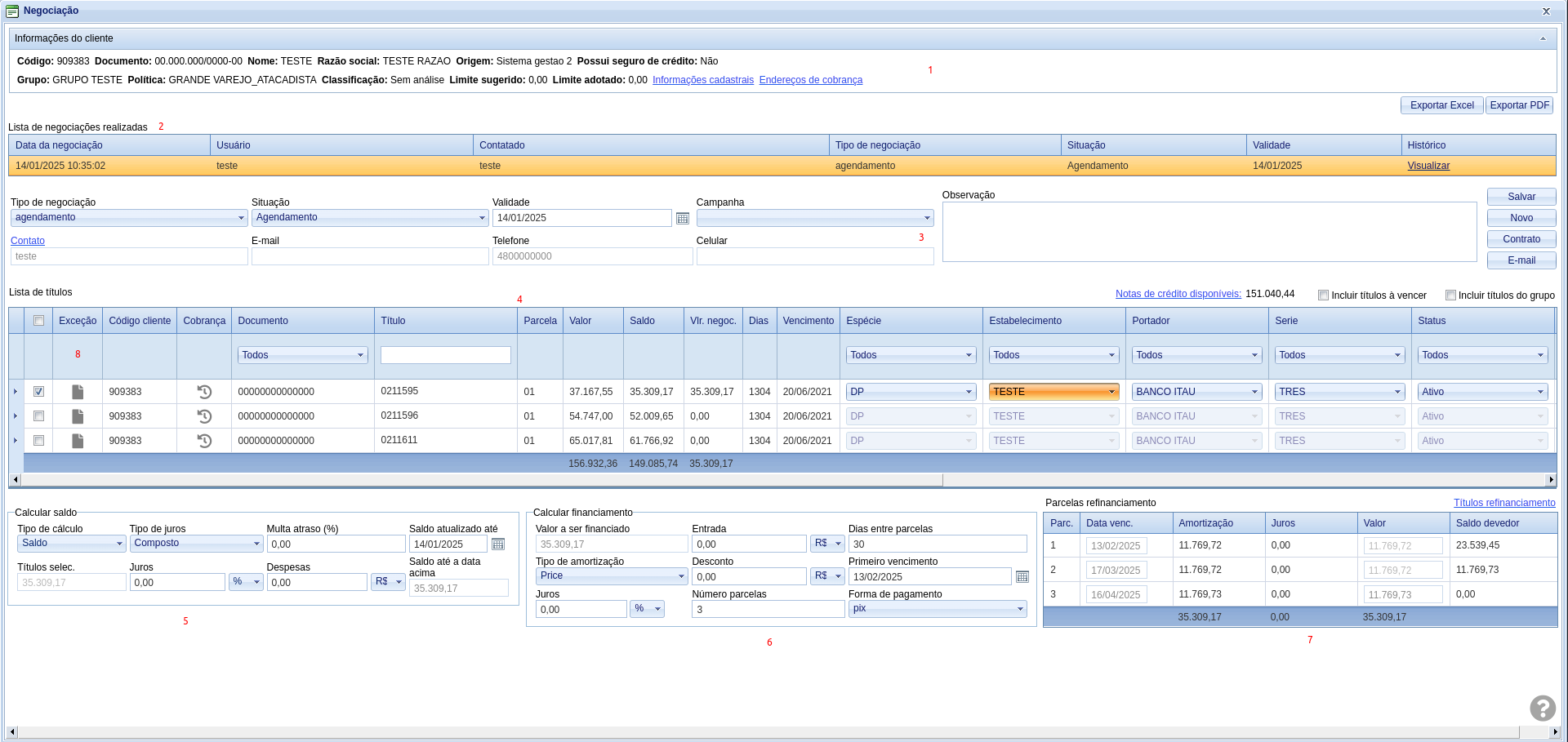Export list with Exportar PDF
1568x742 pixels.
point(1519,105)
